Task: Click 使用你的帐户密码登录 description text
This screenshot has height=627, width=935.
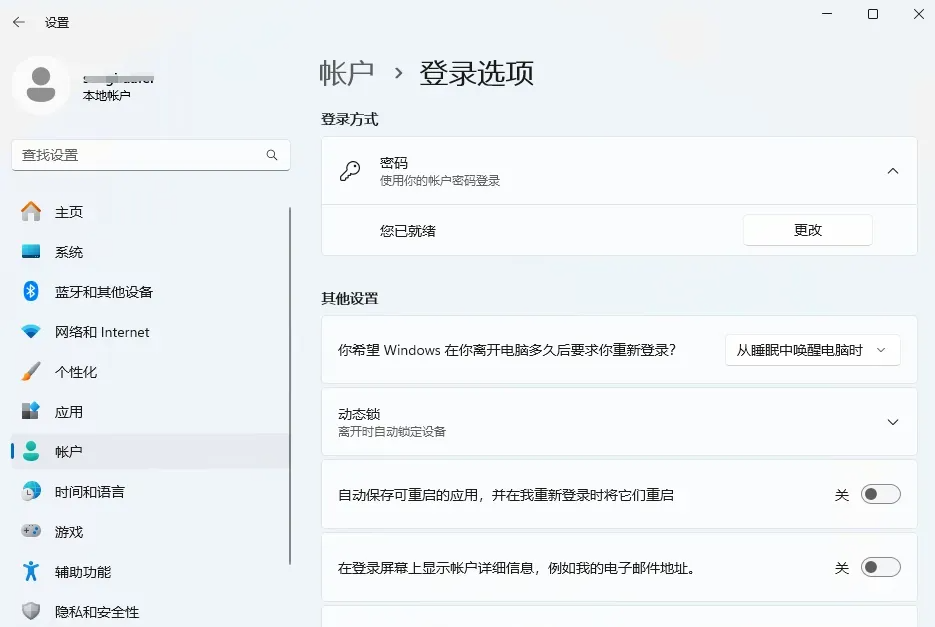Action: click(440, 181)
